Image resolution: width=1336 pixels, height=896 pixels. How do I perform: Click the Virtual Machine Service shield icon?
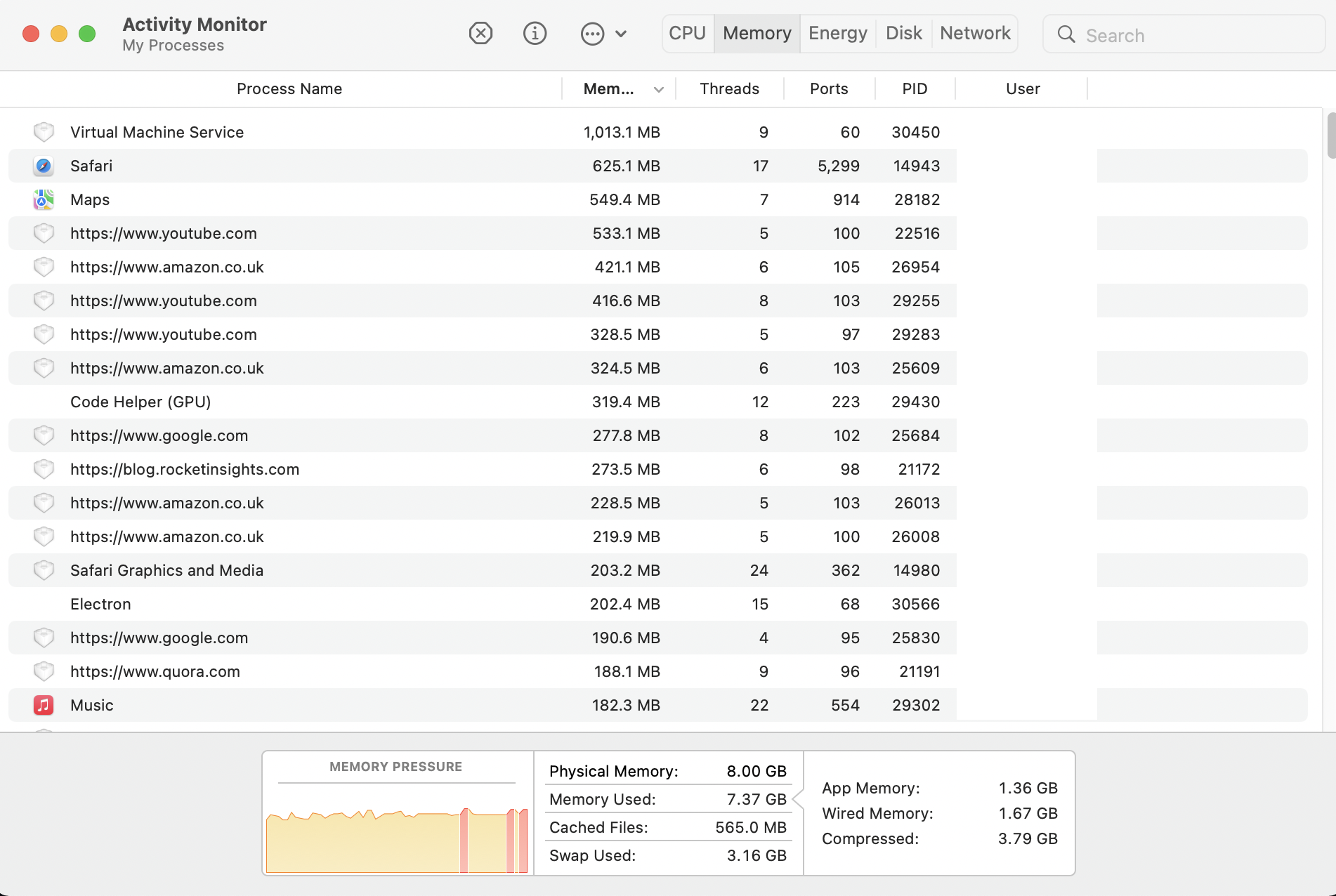coord(44,132)
